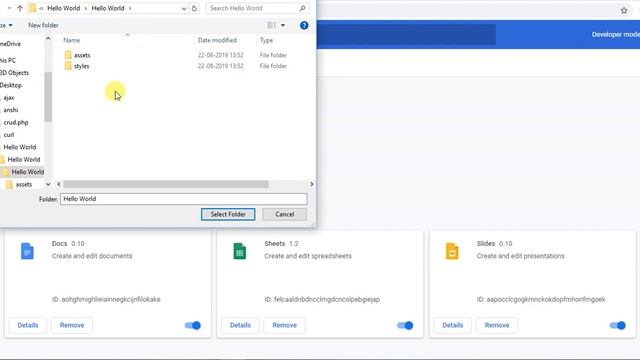Viewport: 640px width, 360px height.
Task: Open Details for the Docs extension
Action: pos(28,325)
